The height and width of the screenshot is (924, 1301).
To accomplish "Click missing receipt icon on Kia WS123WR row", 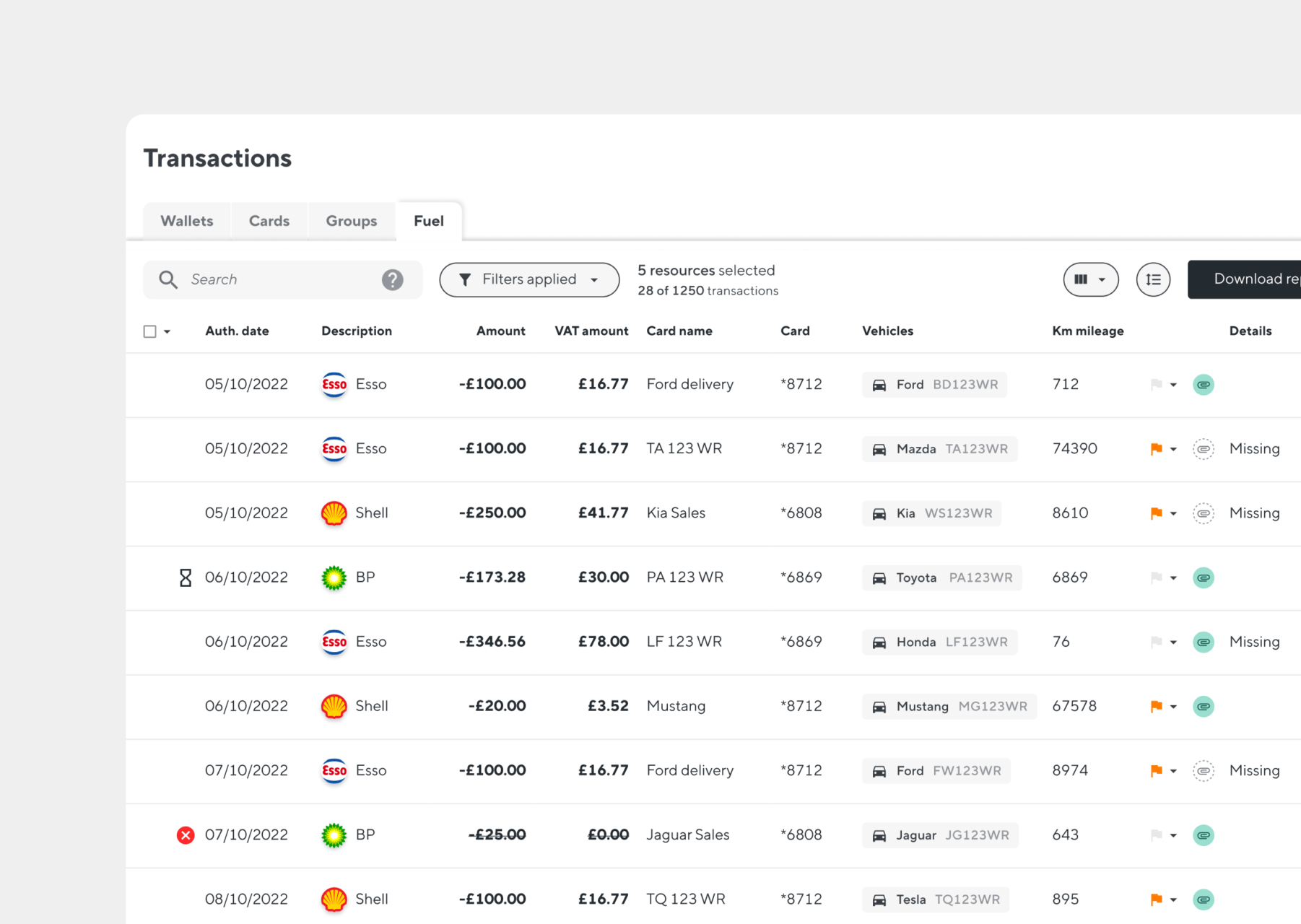I will point(1204,513).
